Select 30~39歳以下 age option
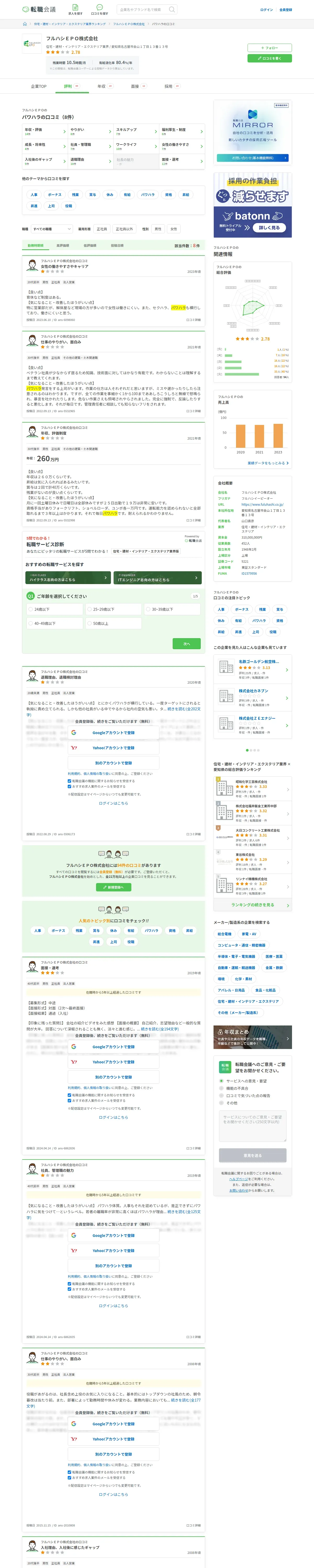The image size is (314, 1568). 172,609
